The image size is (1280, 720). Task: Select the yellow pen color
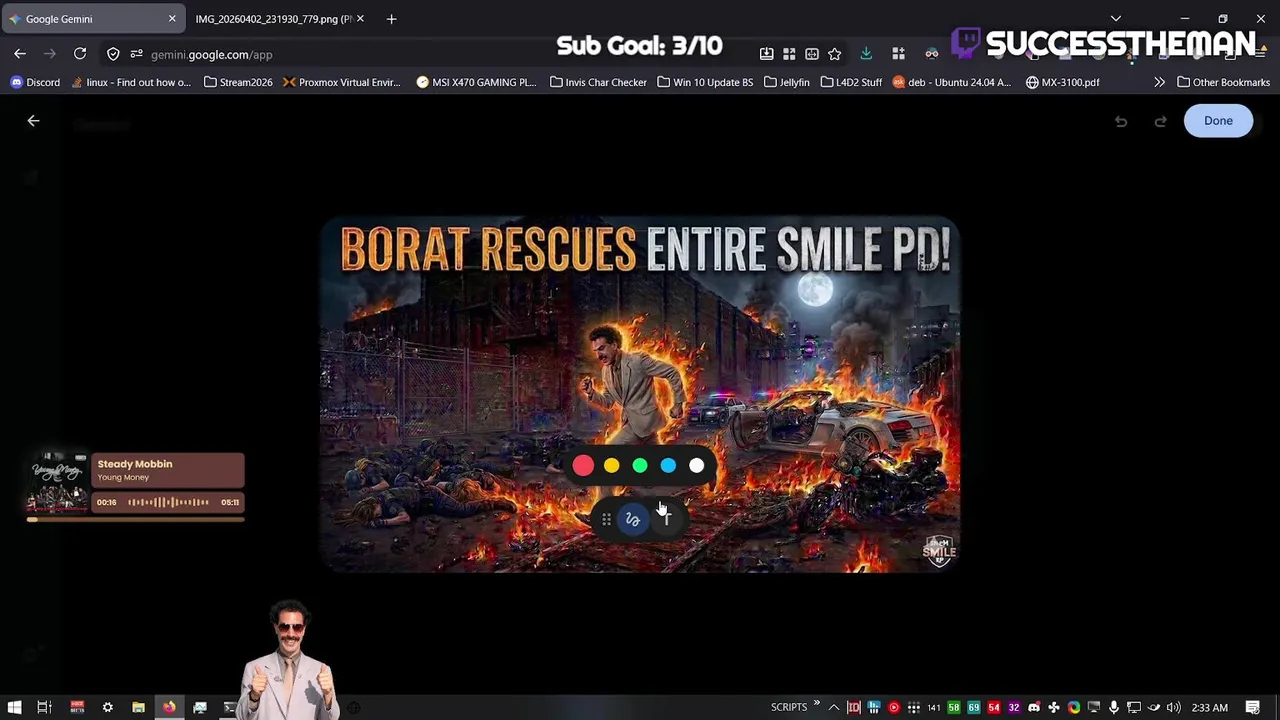[x=611, y=465]
